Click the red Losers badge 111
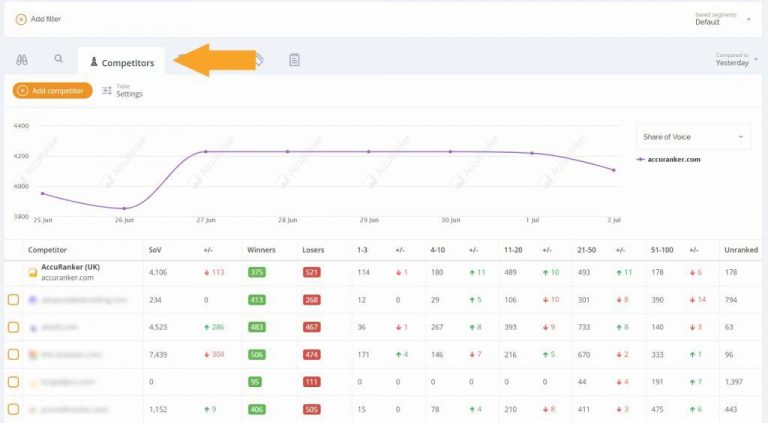This screenshot has width=768, height=423. coord(312,382)
